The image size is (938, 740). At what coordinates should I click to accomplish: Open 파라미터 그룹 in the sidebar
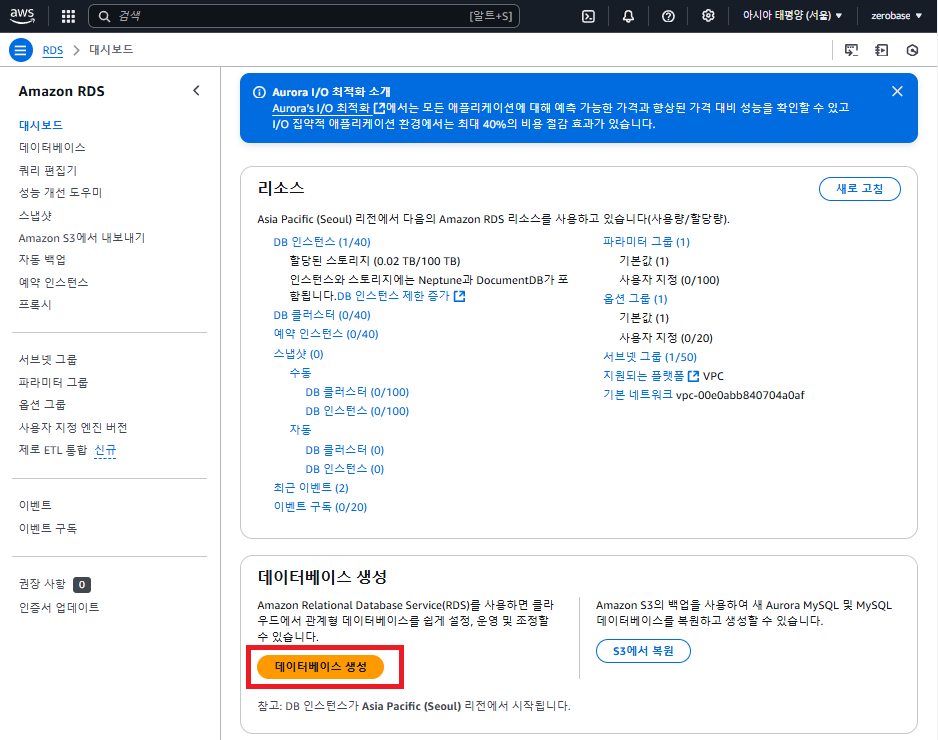tap(53, 382)
